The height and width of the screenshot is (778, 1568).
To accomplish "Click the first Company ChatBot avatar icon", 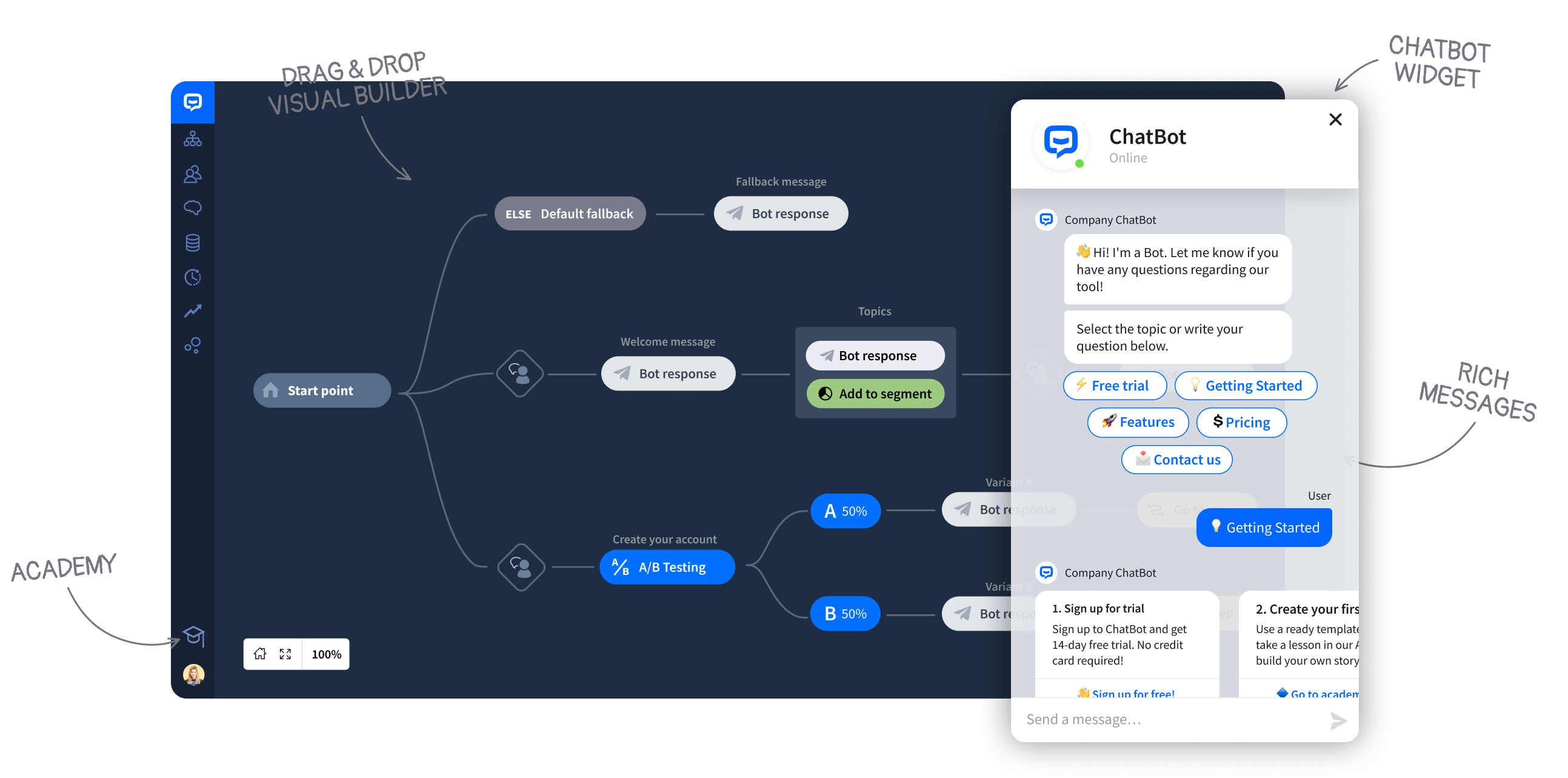I will pos(1046,219).
